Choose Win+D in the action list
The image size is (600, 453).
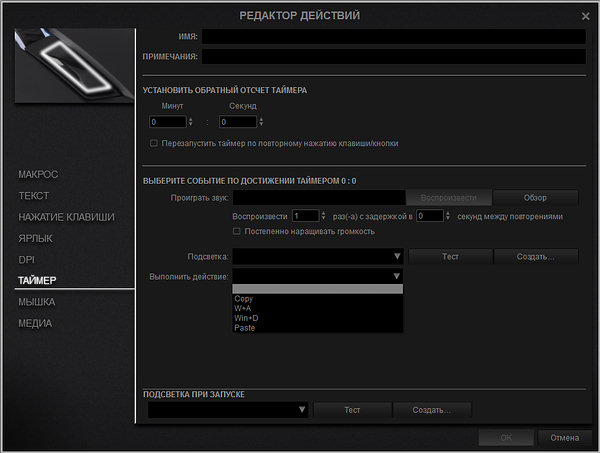[x=246, y=318]
